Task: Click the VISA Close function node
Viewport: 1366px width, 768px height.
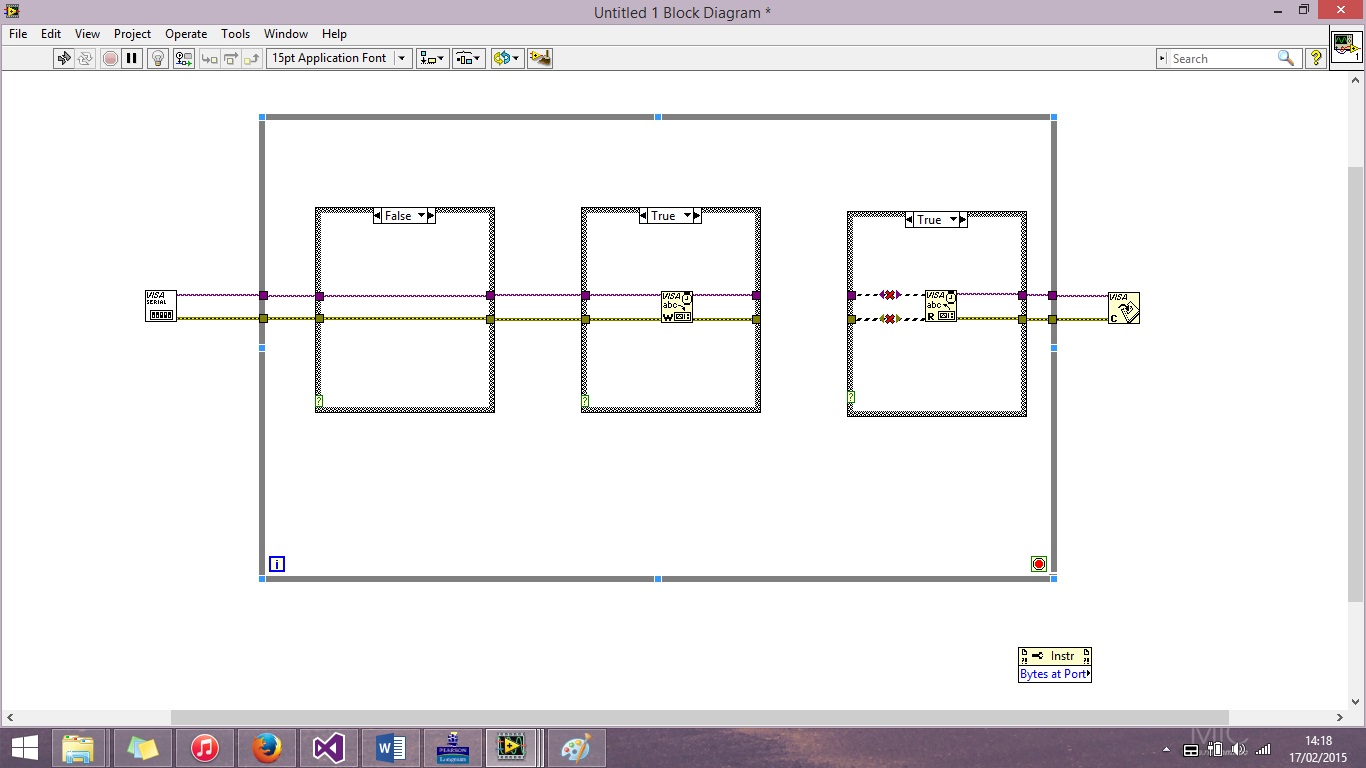Action: click(1124, 307)
